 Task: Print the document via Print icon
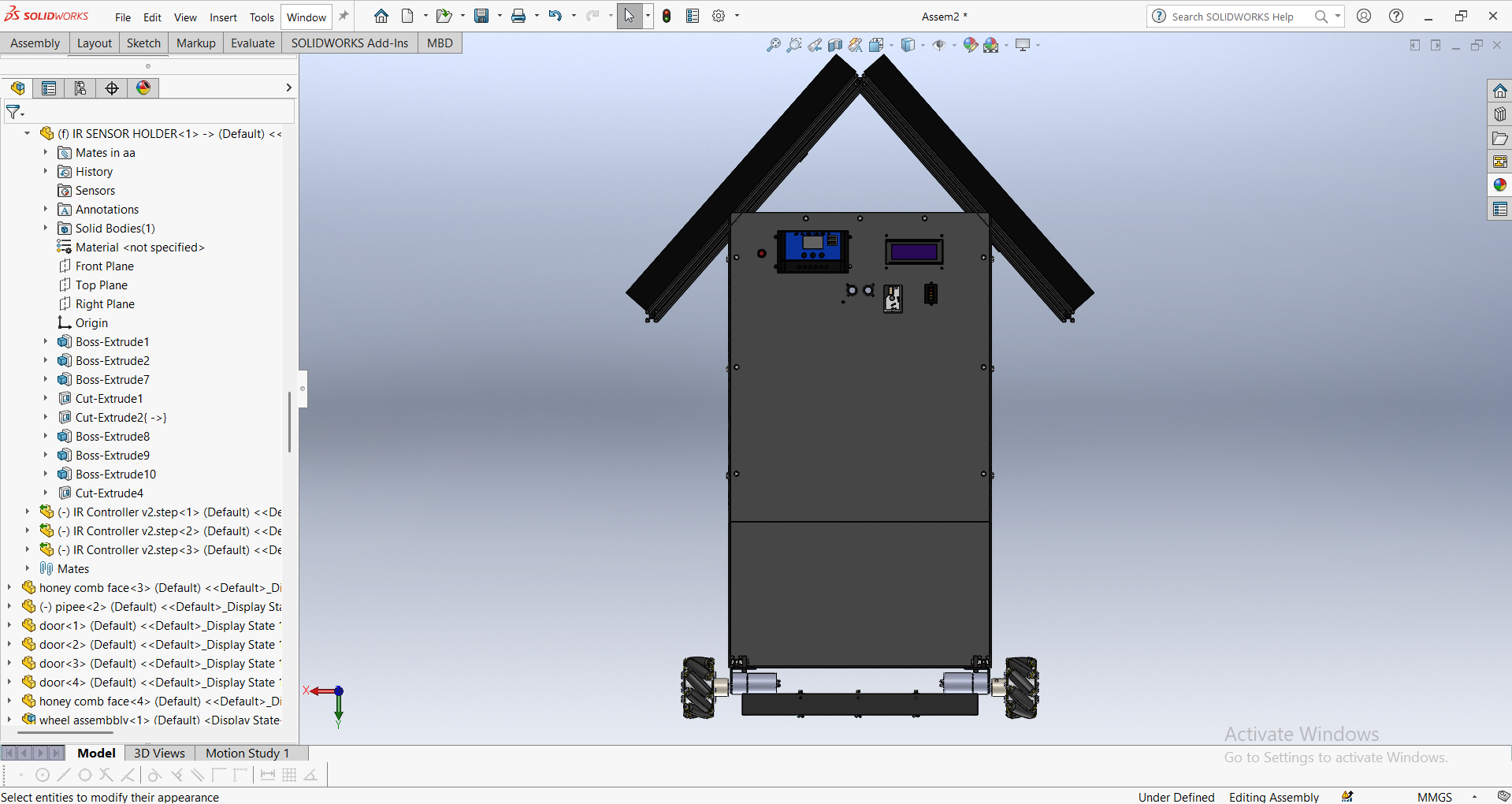point(518,16)
